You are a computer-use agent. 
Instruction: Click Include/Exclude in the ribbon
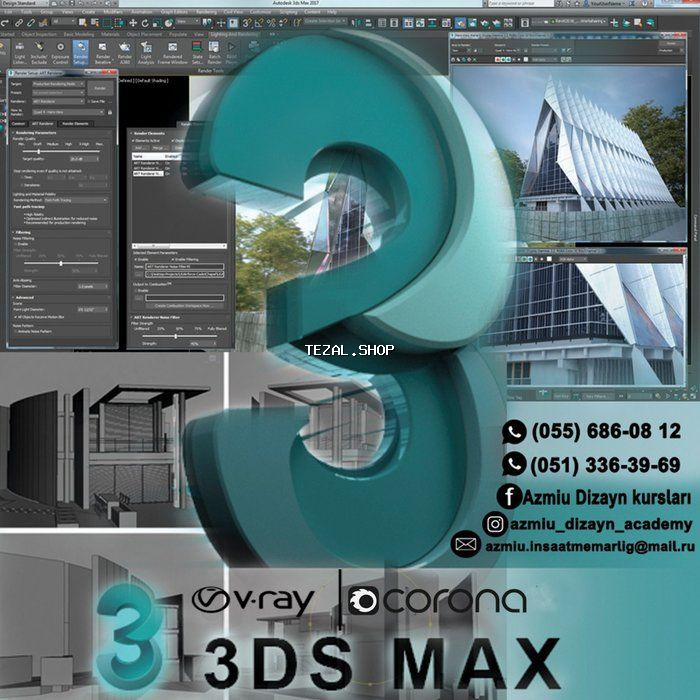39,53
